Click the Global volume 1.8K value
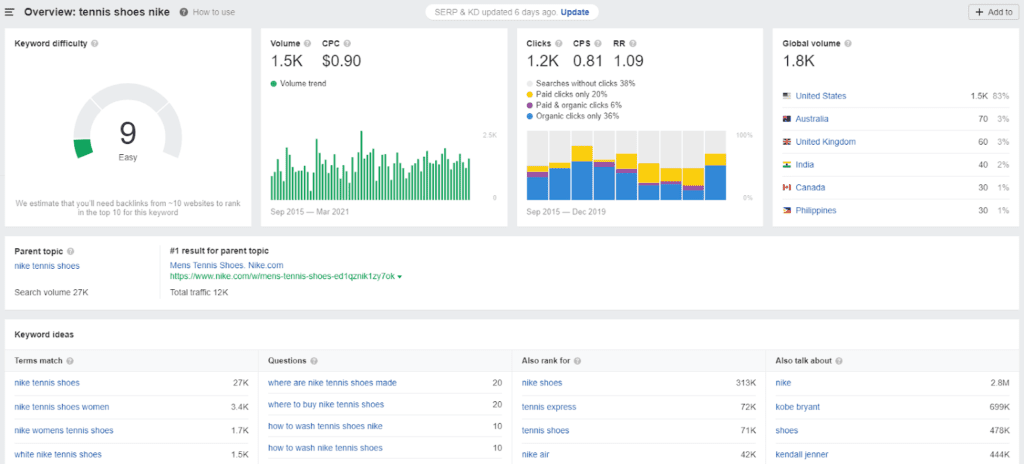 click(799, 61)
